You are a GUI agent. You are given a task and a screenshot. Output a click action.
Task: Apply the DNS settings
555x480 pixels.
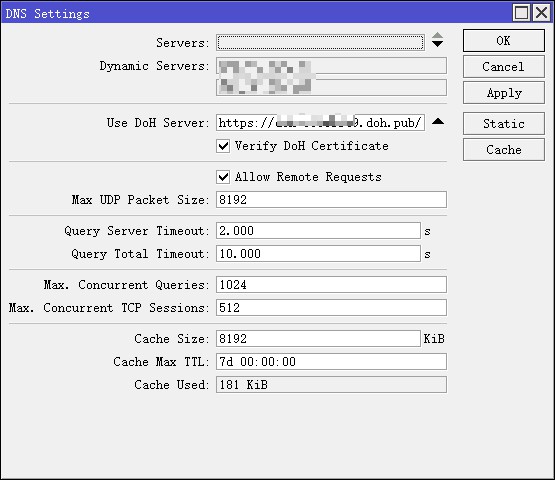(503, 93)
